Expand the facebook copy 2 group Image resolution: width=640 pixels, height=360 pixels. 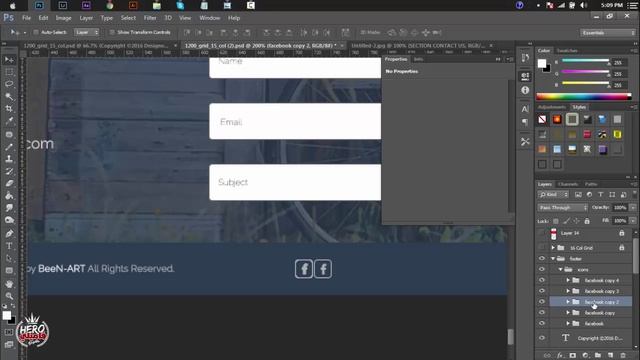pos(568,302)
